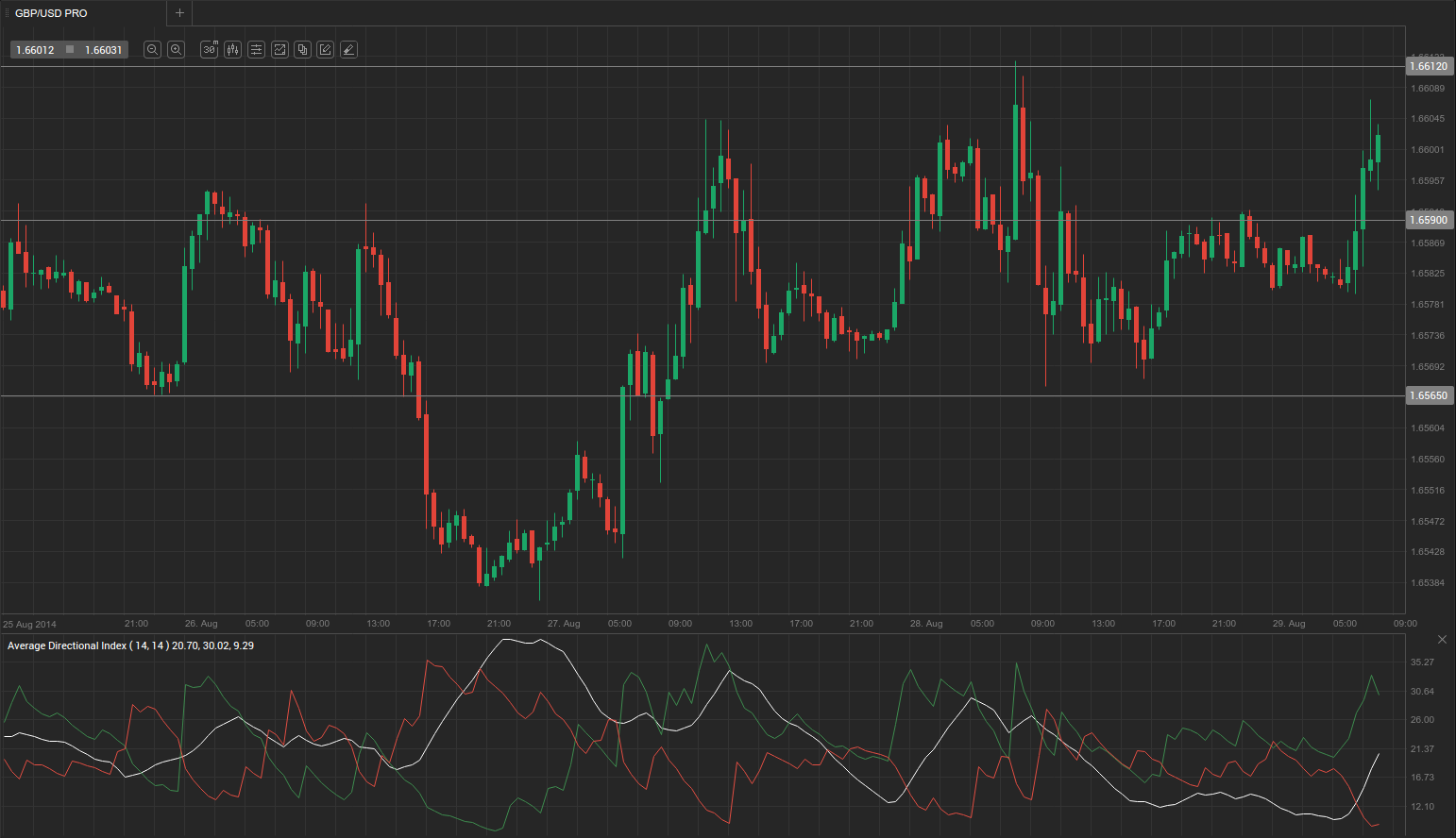Select the draw/edit pencil tool icon

point(326,50)
